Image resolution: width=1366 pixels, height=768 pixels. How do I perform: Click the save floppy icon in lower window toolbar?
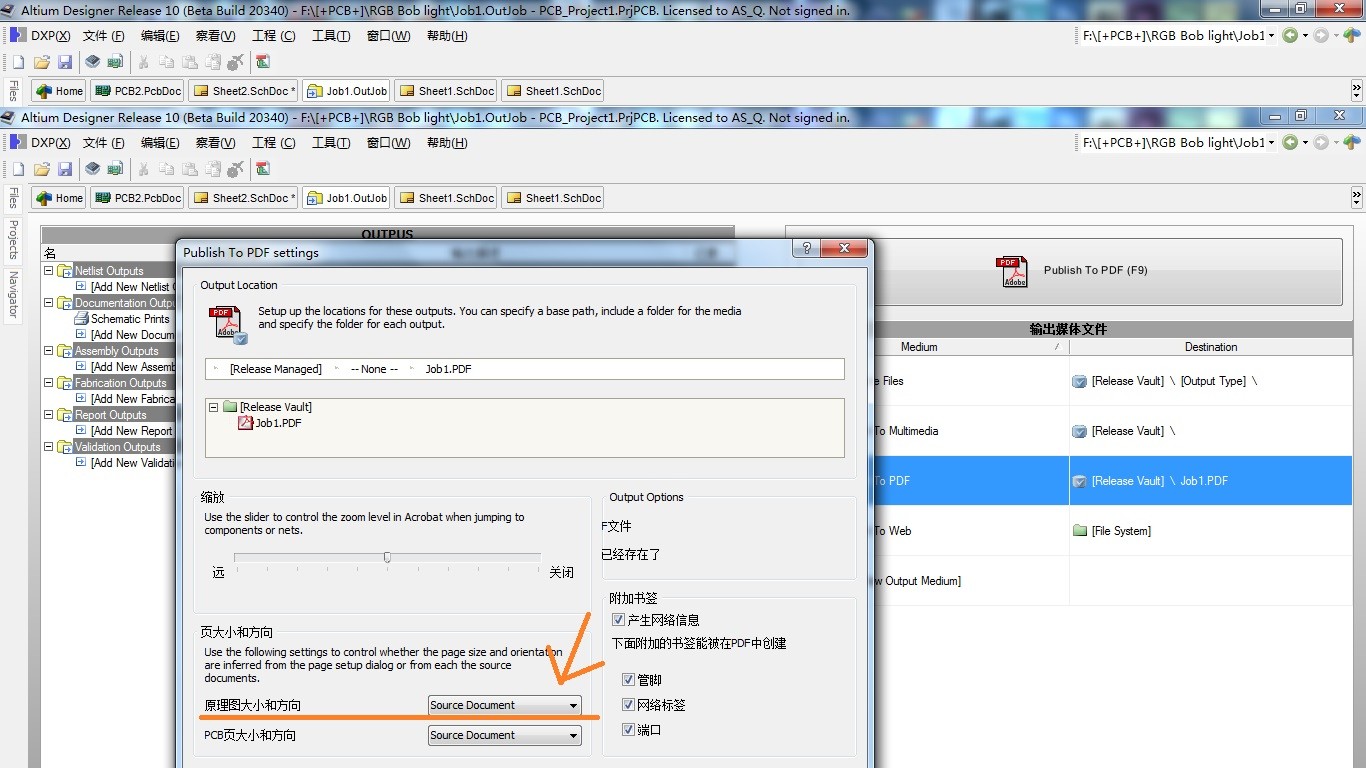tap(65, 169)
